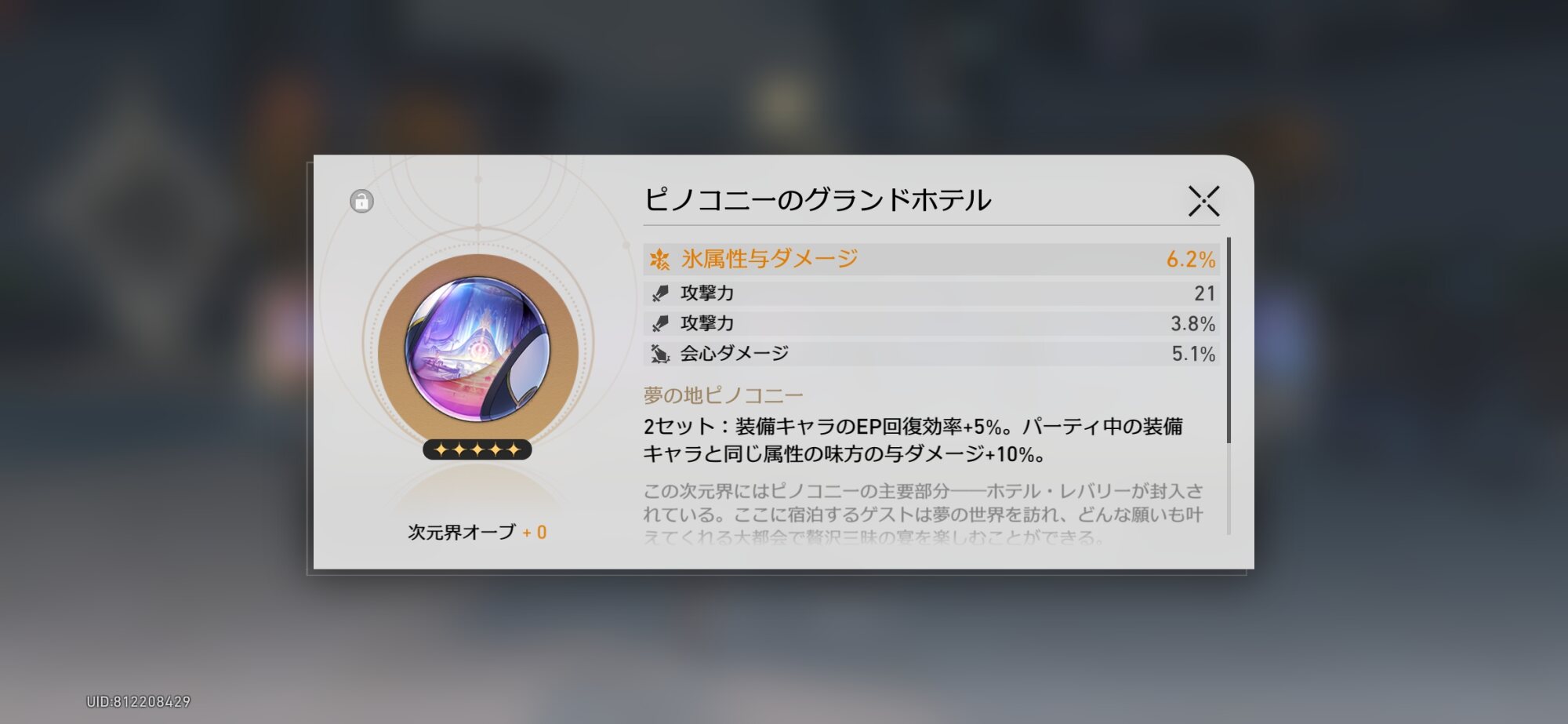Select the 会心ダメージ 5.1% substat row
1568x724 pixels.
931,354
